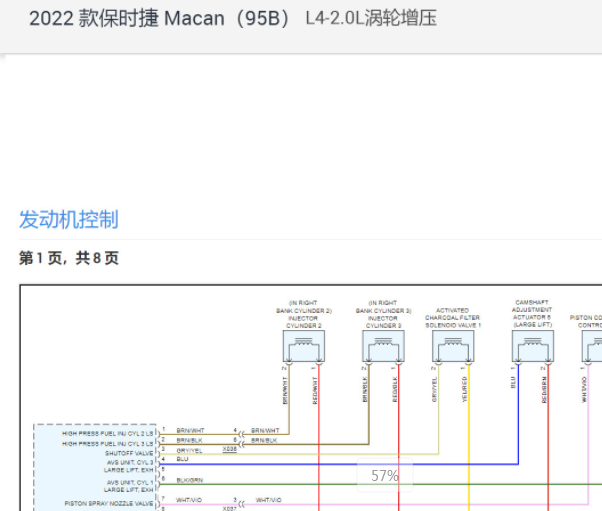Click the X036 connector reference
The width and height of the screenshot is (602, 511).
(x=229, y=449)
